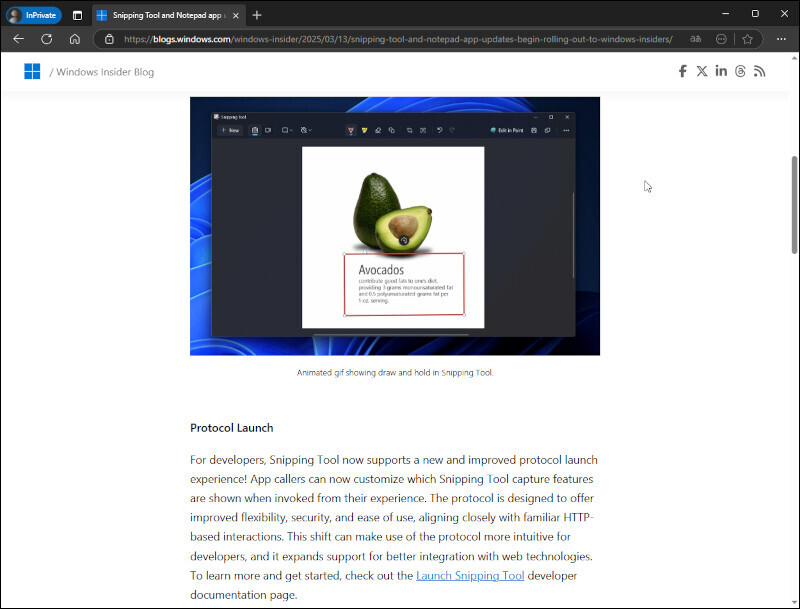Close the Snipping Tool and Notepad tab
Image resolution: width=800 pixels, height=609 pixels.
tap(236, 15)
